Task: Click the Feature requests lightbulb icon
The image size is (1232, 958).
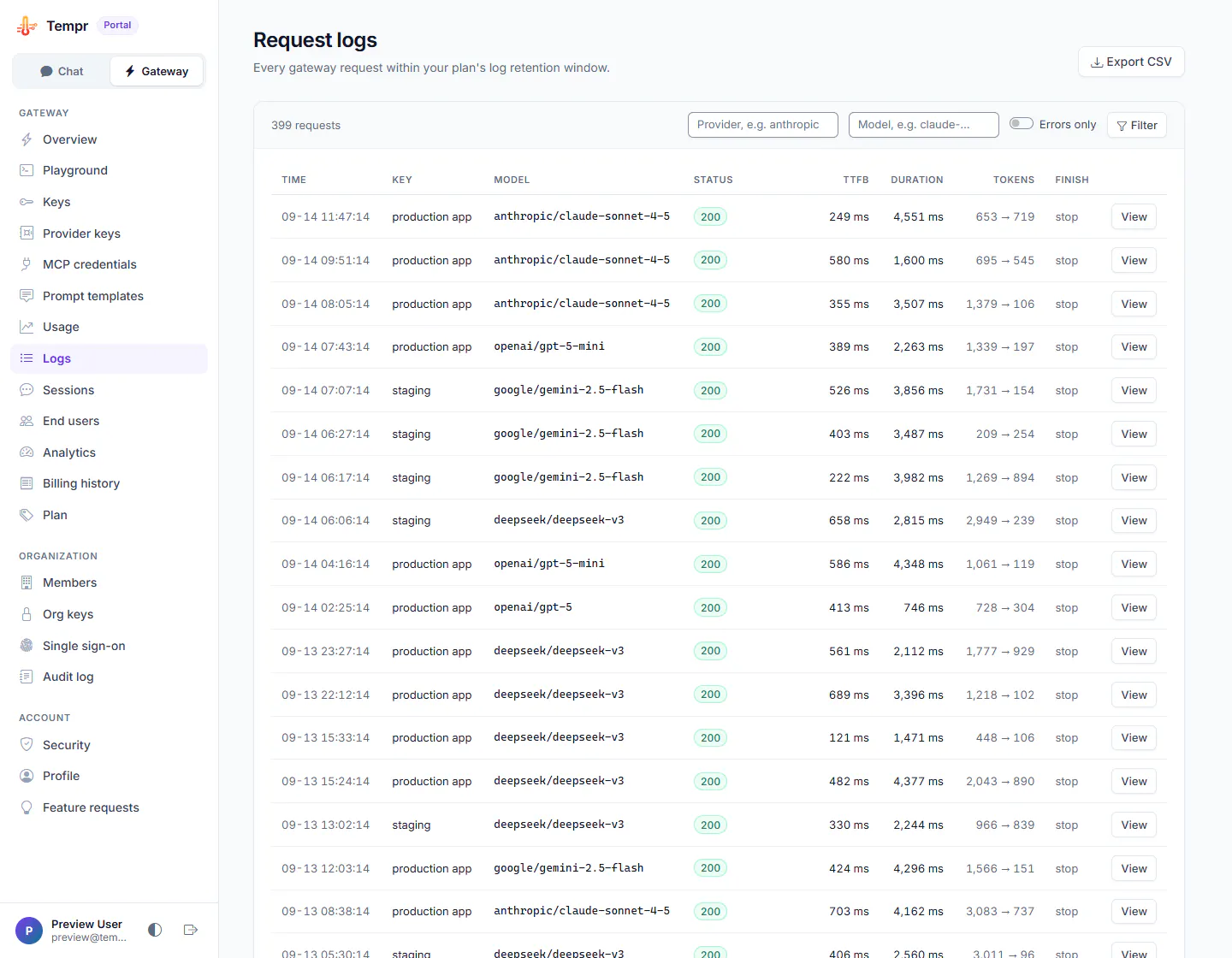Action: coord(27,807)
